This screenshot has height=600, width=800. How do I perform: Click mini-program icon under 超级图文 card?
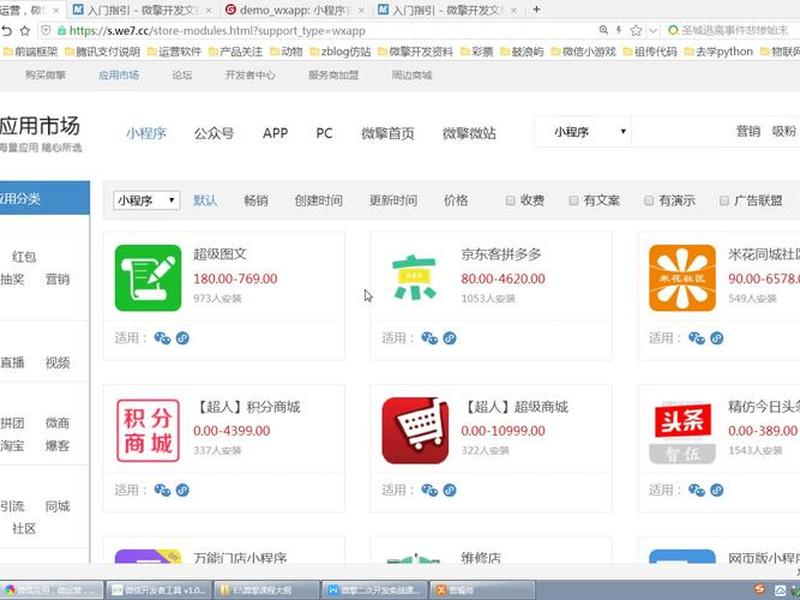coord(183,338)
